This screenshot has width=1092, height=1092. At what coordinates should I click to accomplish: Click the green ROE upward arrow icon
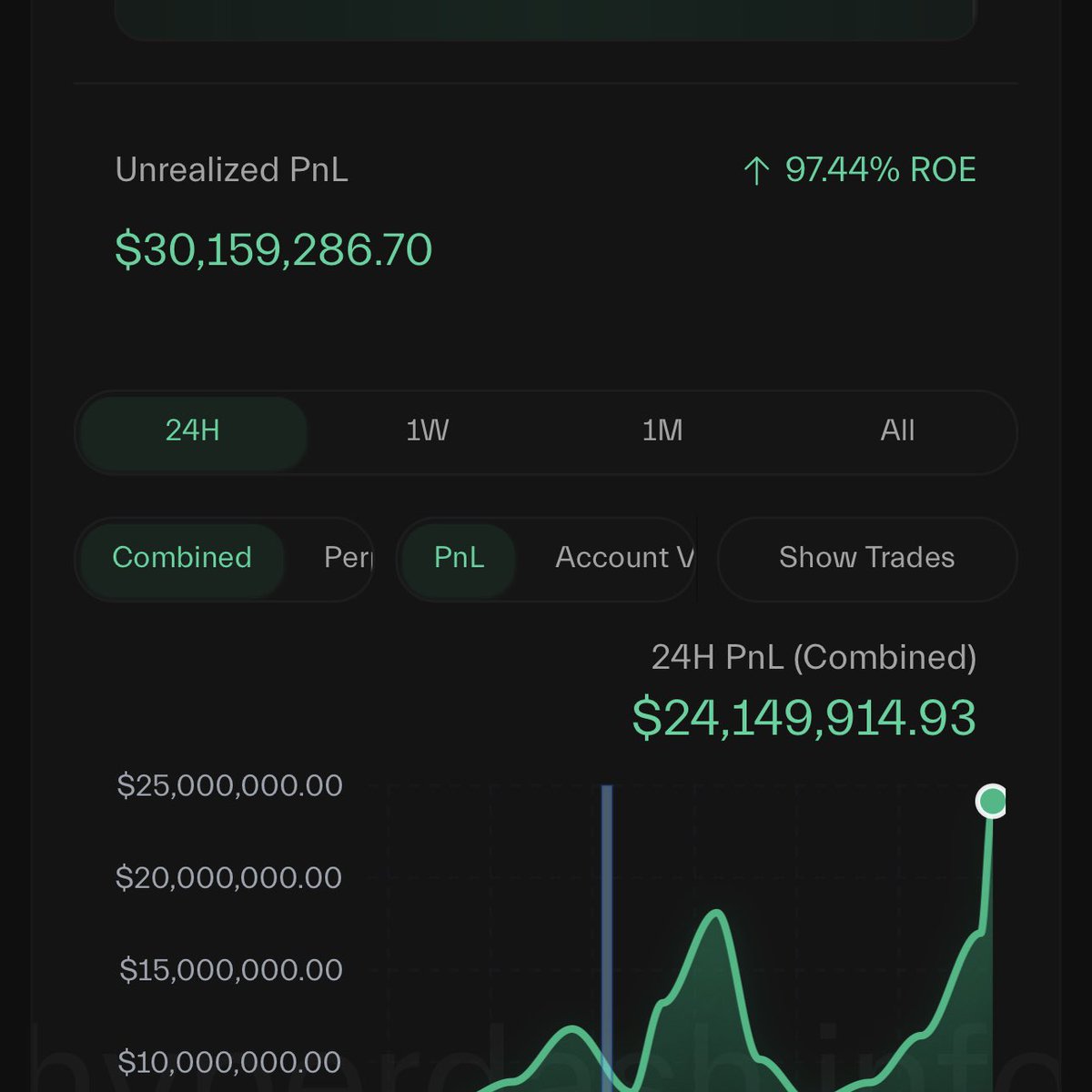tap(758, 169)
